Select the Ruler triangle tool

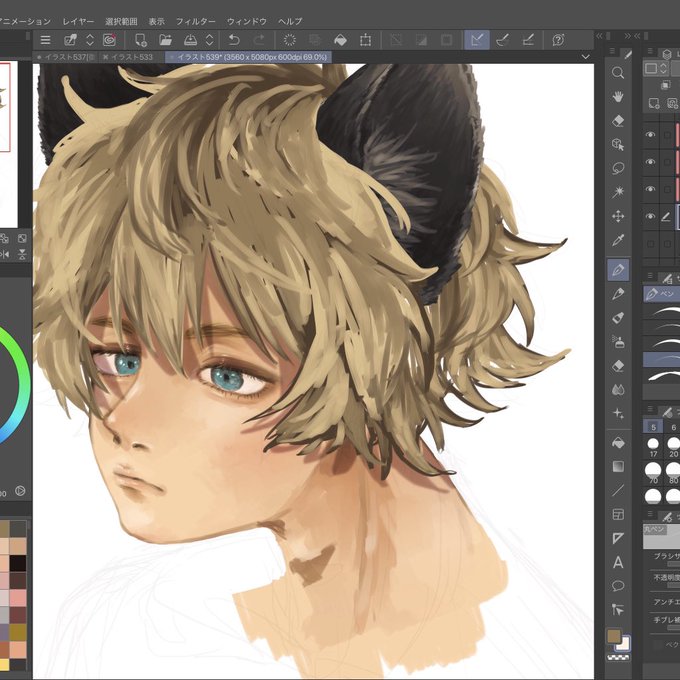618,539
